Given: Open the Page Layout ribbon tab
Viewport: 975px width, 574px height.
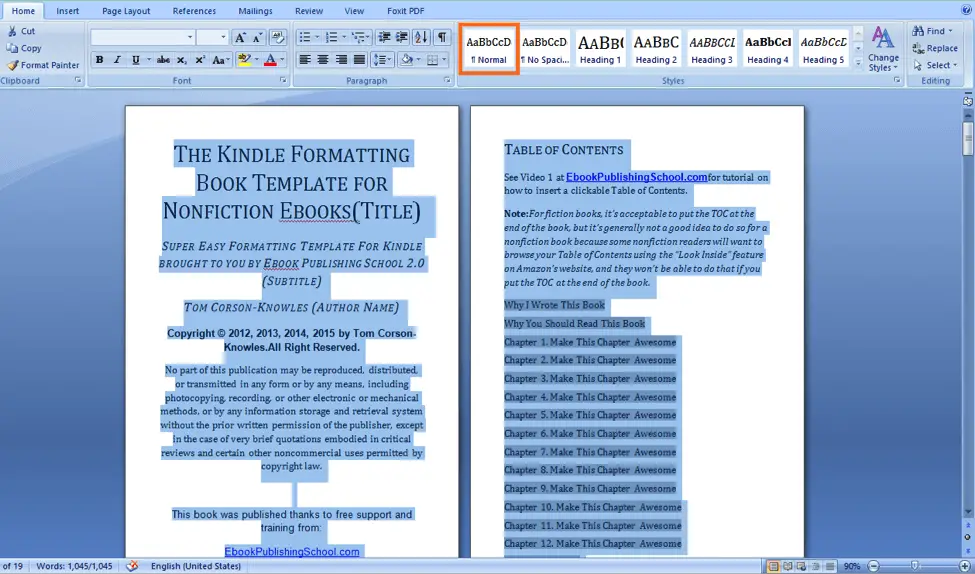Looking at the screenshot, I should point(126,11).
